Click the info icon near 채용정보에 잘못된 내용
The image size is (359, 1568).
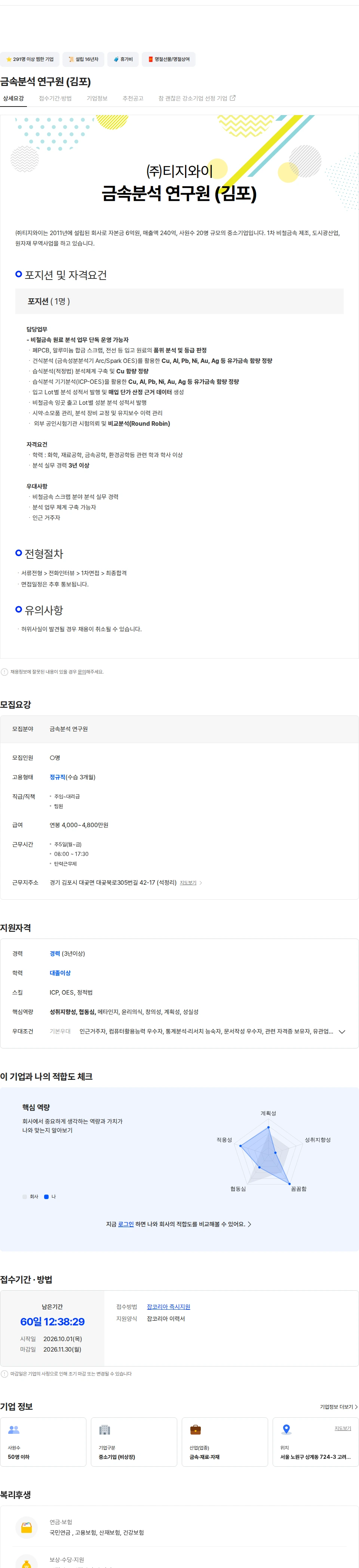tap(5, 672)
